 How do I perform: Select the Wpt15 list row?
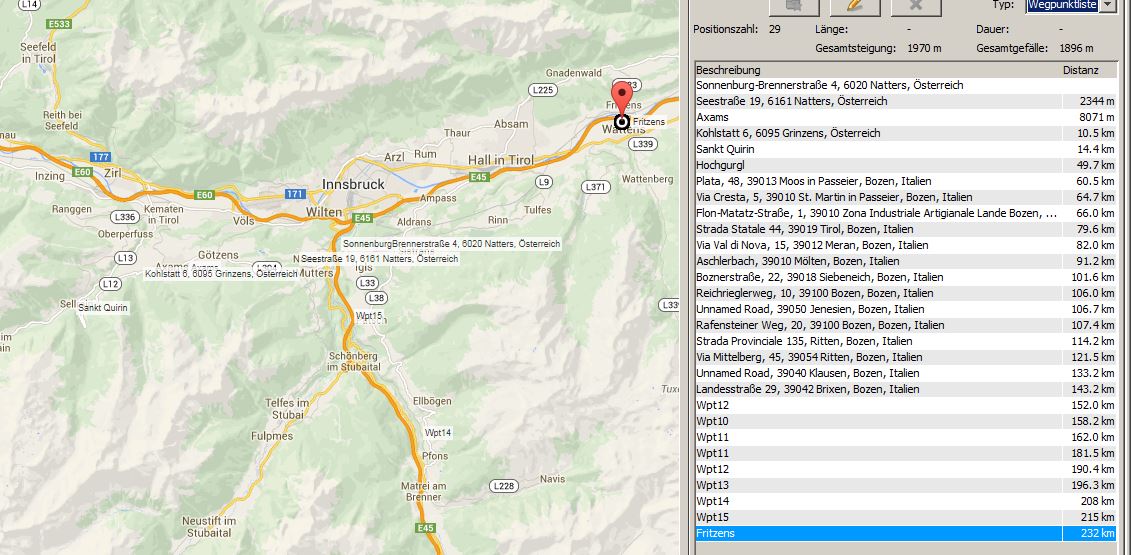click(x=878, y=518)
